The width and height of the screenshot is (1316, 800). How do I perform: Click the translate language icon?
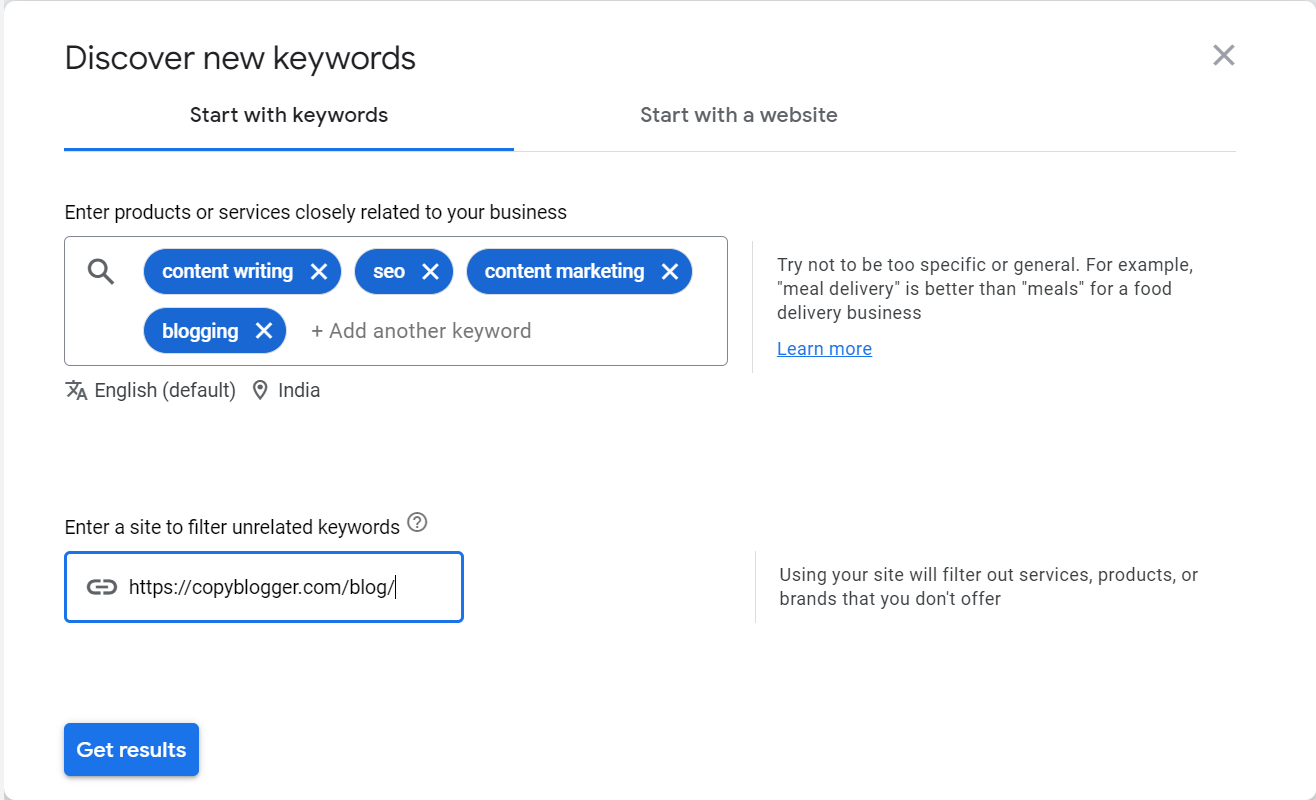click(x=76, y=390)
